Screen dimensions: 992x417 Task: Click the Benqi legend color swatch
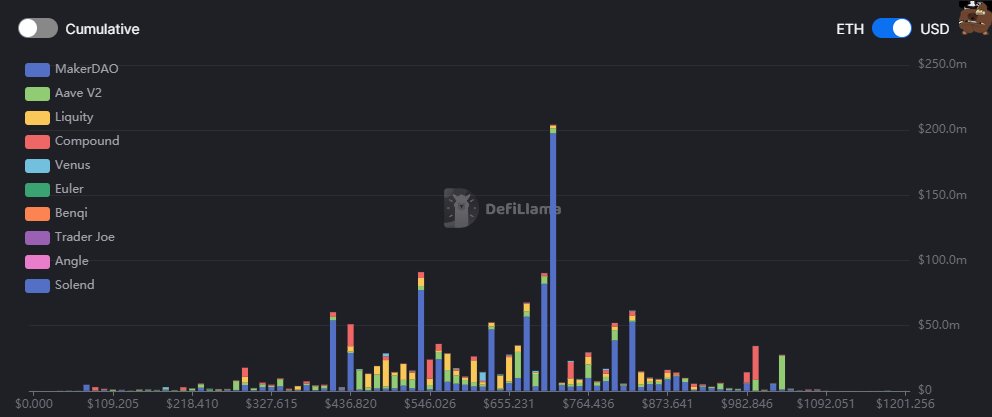click(x=37, y=214)
